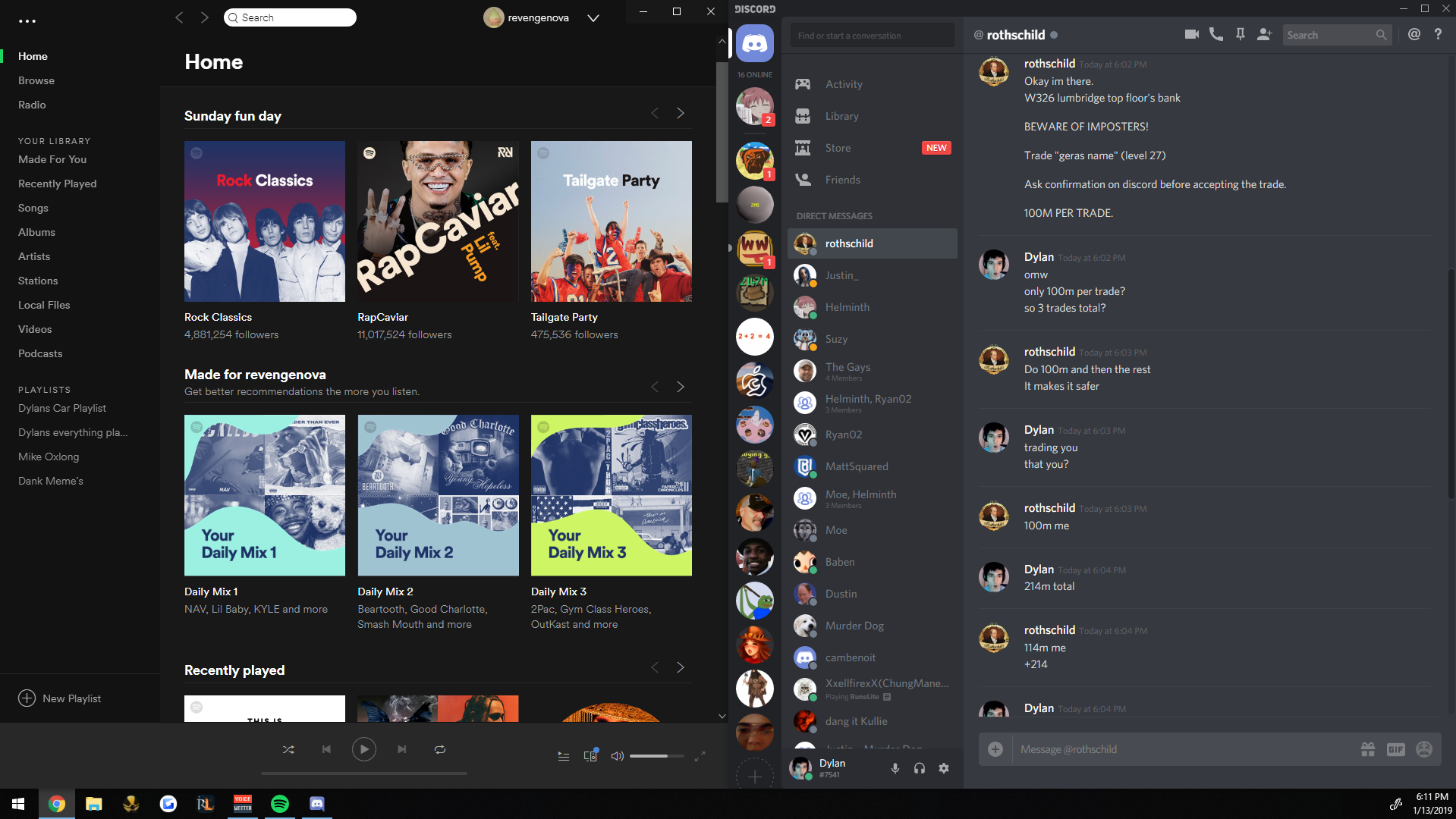Viewport: 1456px width, 819px height.
Task: Toggle Discord headphones deafen
Action: point(920,768)
